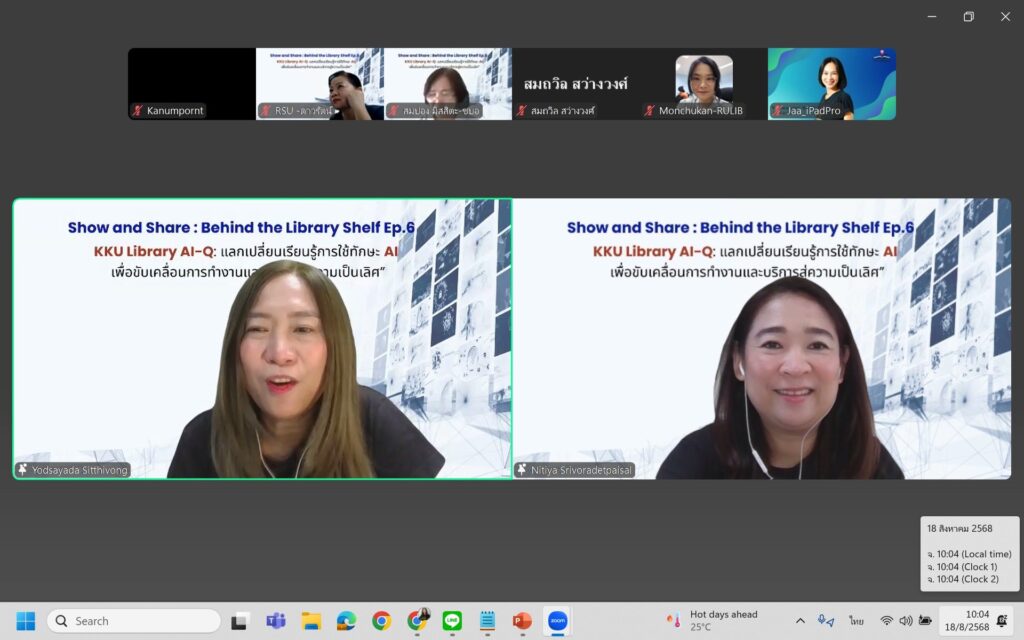Click muted mic icon beside สมถวิล สว่างวงศ์ label
This screenshot has height=640, width=1024.
(522, 110)
